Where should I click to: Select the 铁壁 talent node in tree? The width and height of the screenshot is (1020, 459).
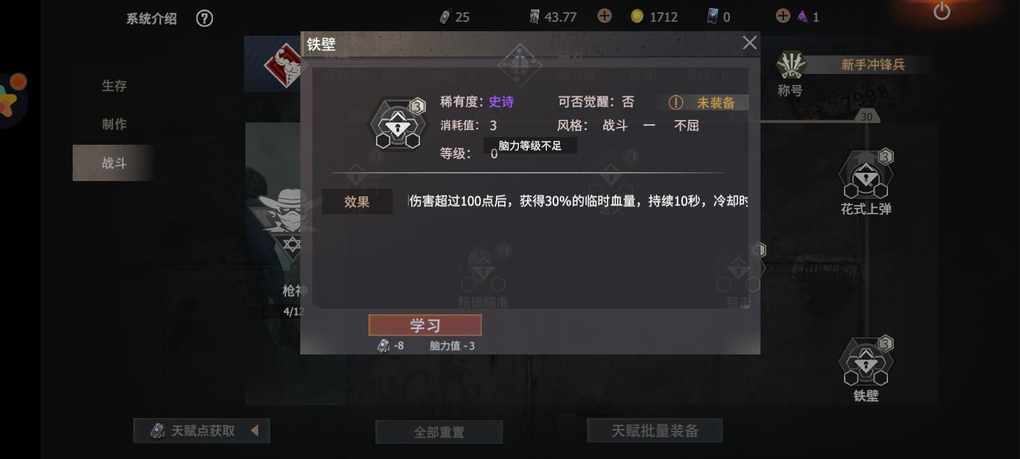pyautogui.click(x=865, y=361)
